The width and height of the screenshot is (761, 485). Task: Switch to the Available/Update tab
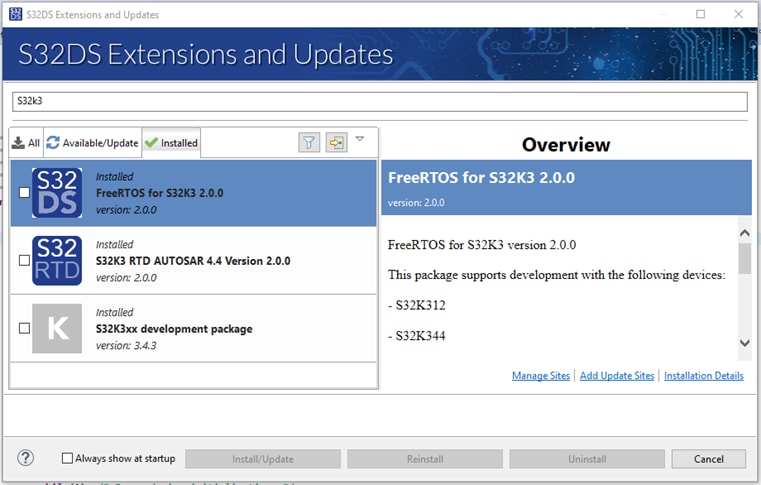tap(92, 143)
